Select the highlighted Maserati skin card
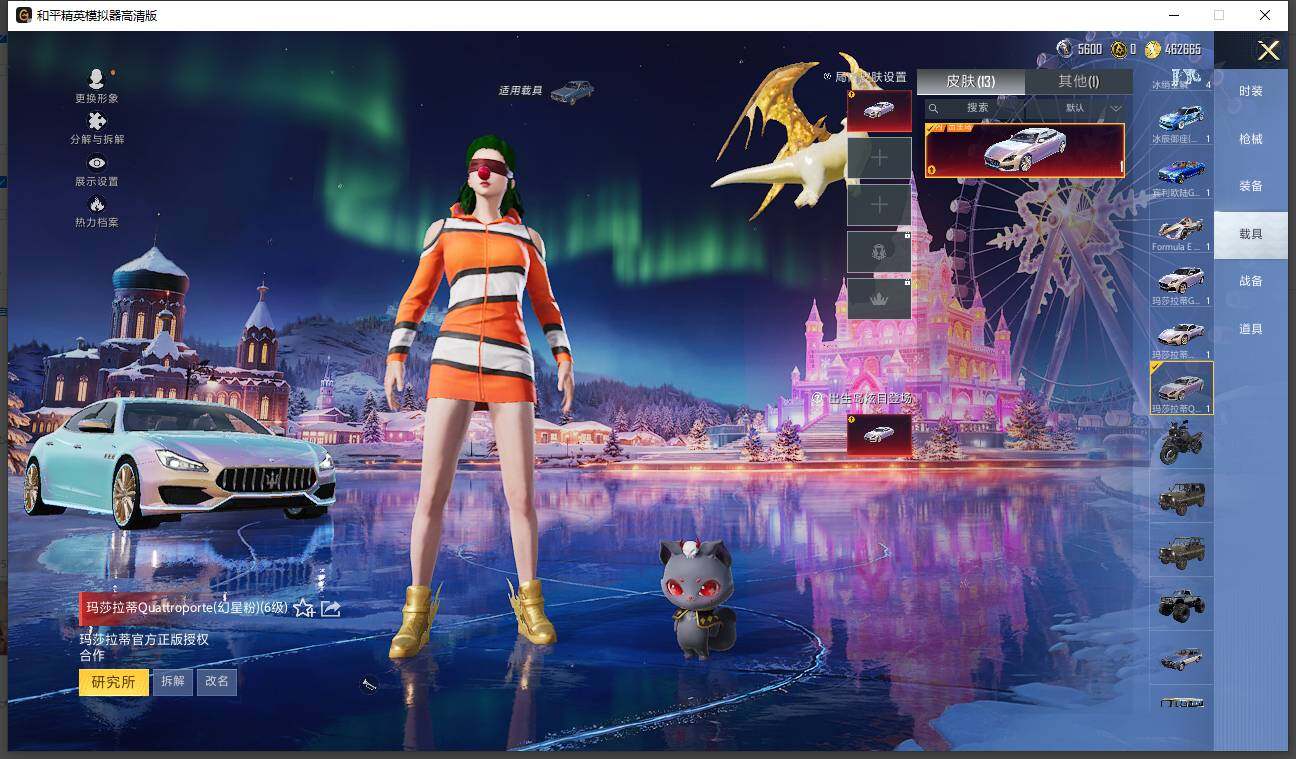This screenshot has height=759, width=1296. (x=1025, y=150)
